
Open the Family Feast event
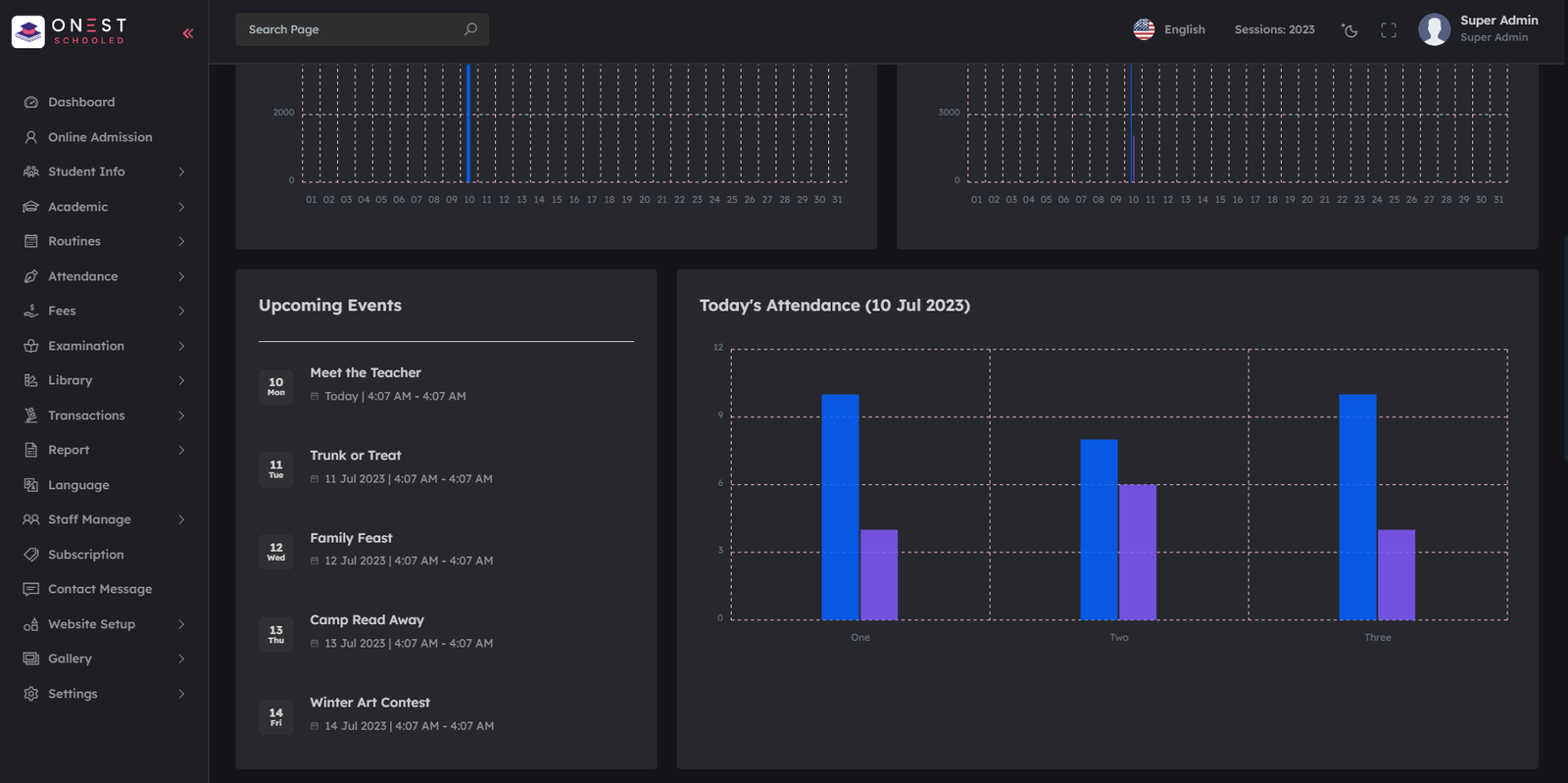[x=351, y=538]
